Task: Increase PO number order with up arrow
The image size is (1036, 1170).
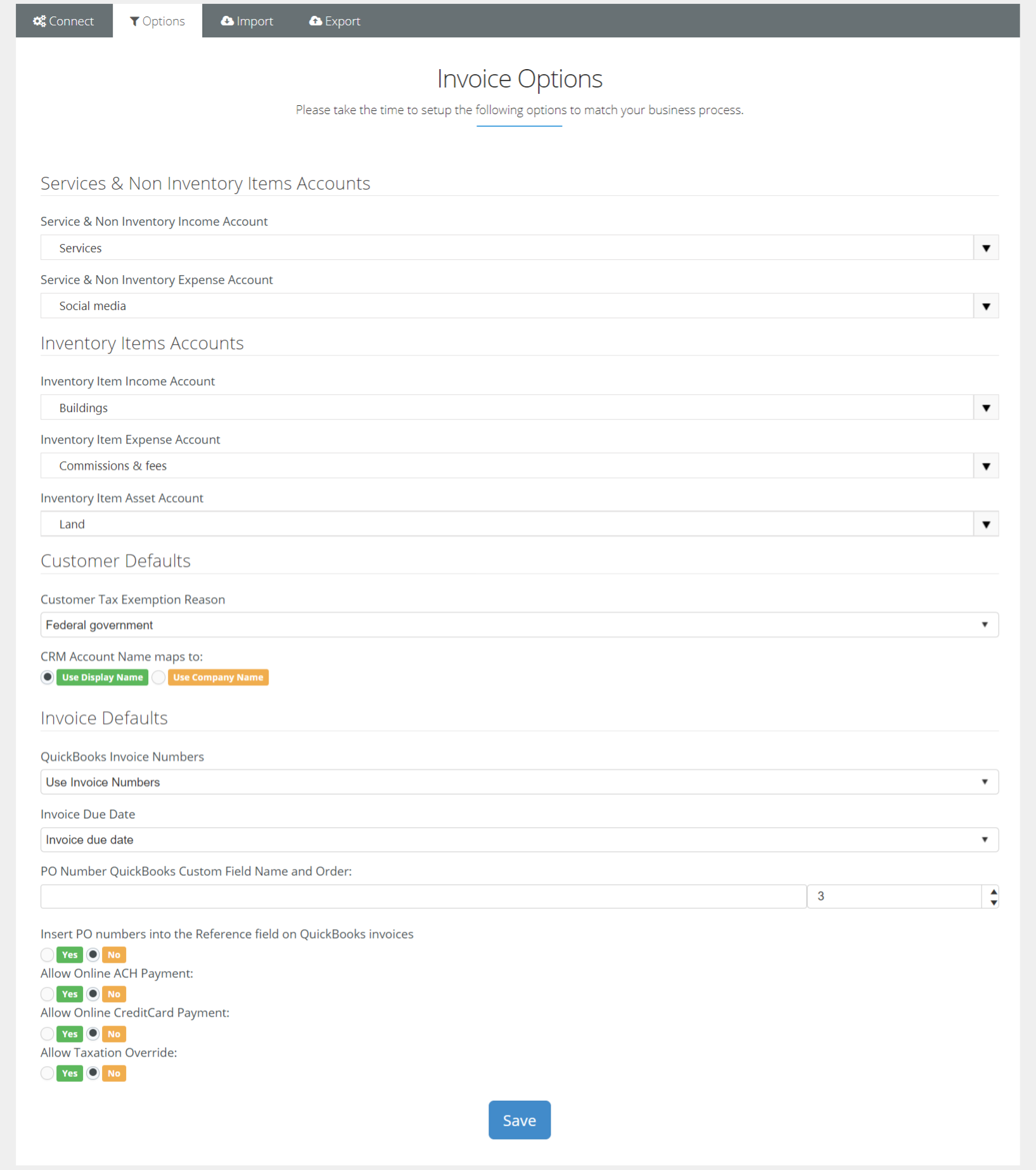Action: [x=993, y=891]
